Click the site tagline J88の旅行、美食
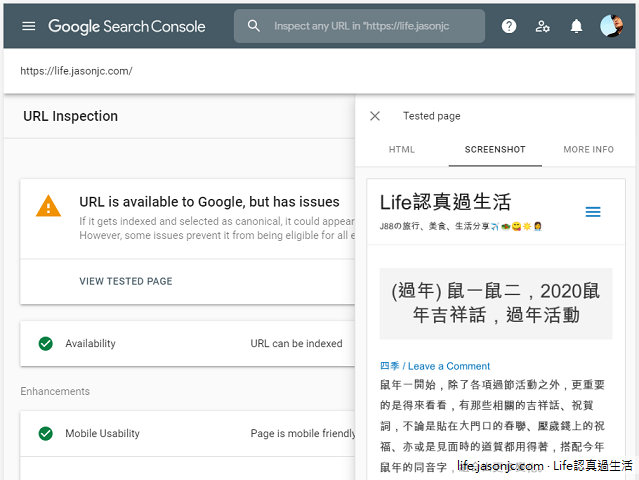 pyautogui.click(x=461, y=226)
